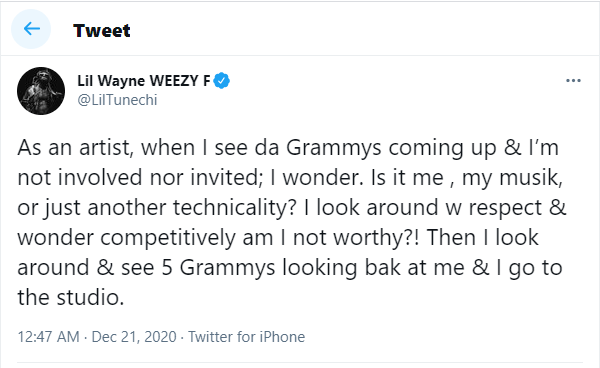This screenshot has height=368, width=600.
Task: Click the closing words 'the studio.'
Action: pyautogui.click(x=71, y=297)
